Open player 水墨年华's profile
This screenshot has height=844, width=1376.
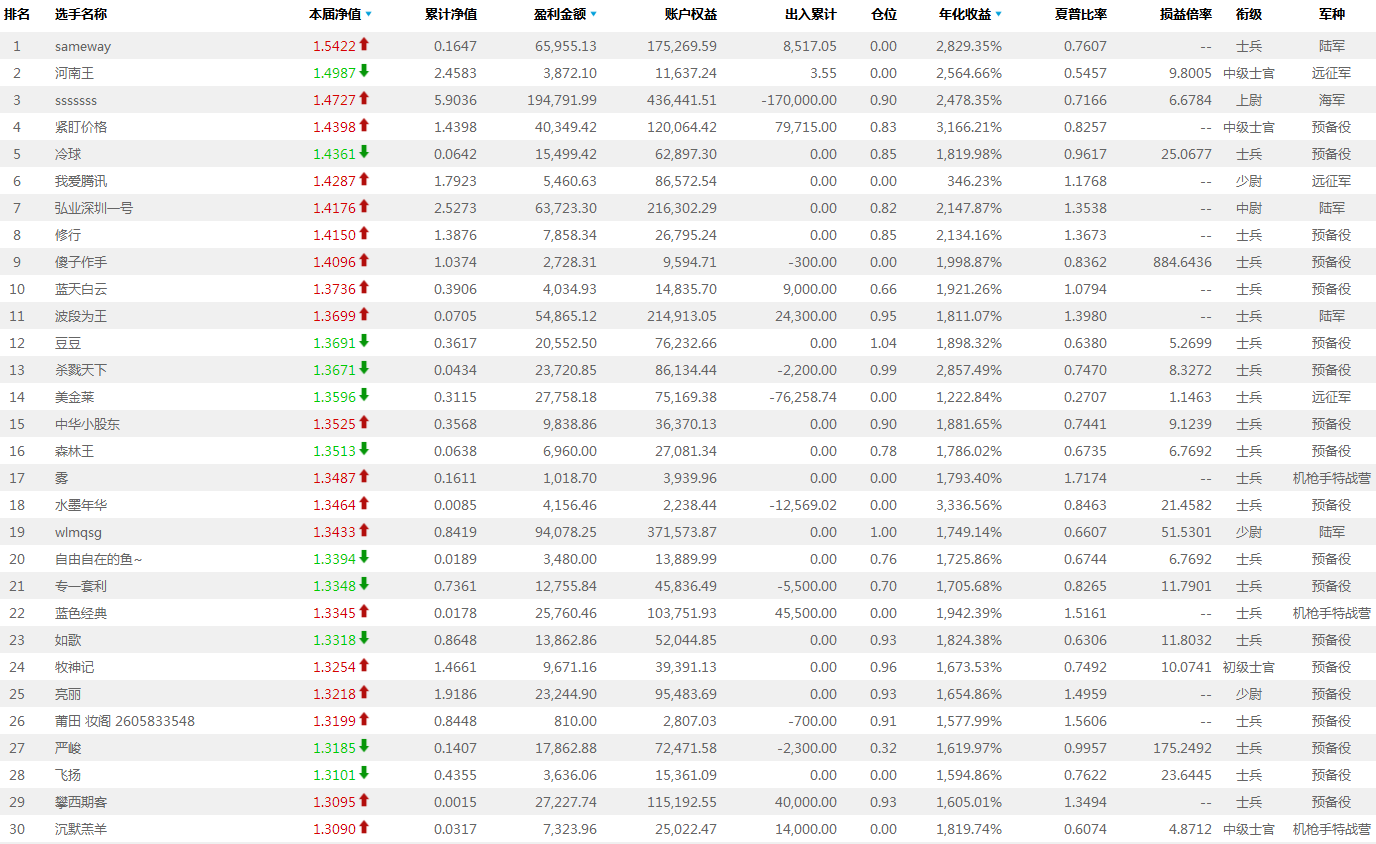point(81,505)
